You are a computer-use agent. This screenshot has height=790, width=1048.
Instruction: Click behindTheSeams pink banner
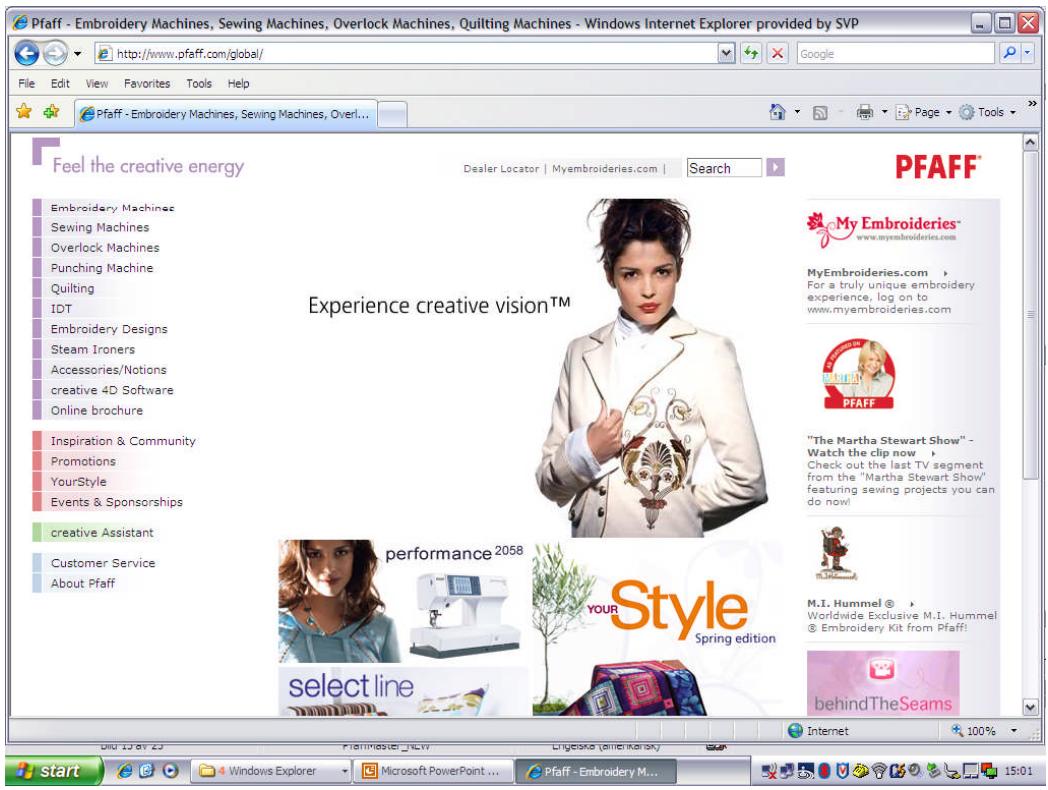[883, 682]
